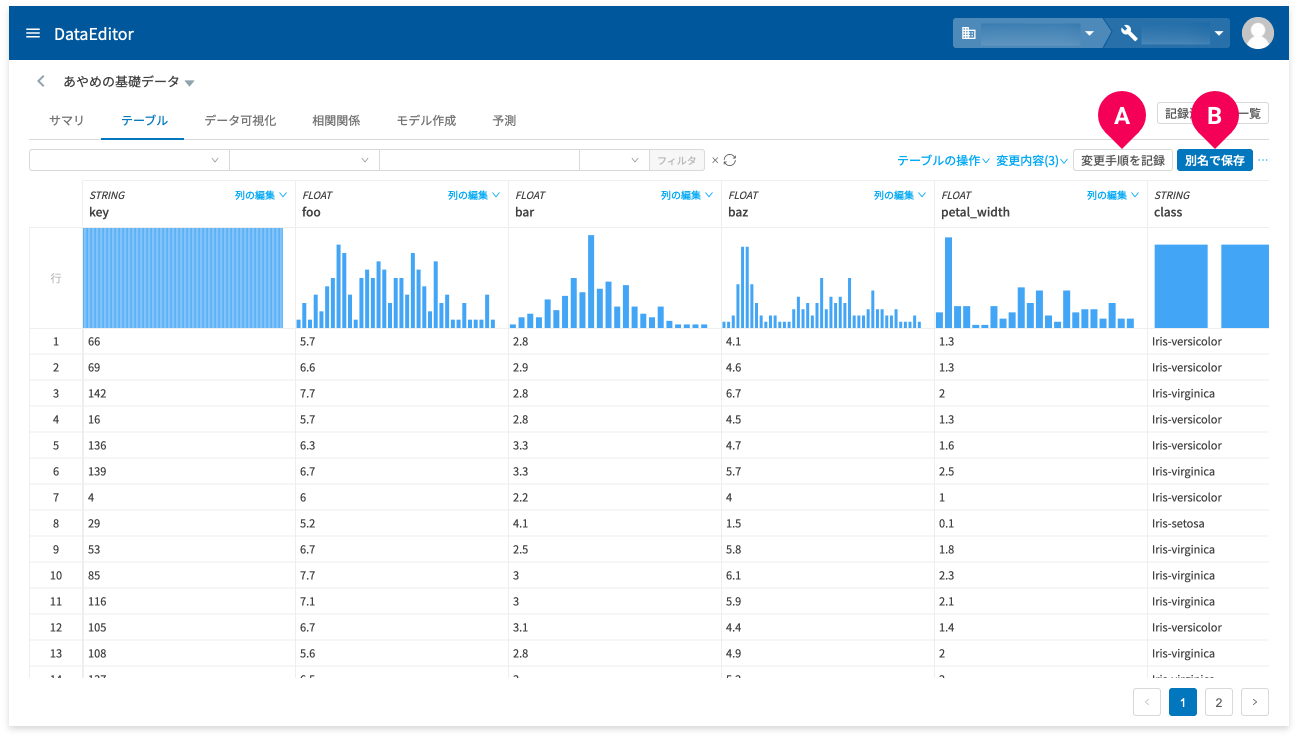Click the 別名で保存 button

[1215, 160]
